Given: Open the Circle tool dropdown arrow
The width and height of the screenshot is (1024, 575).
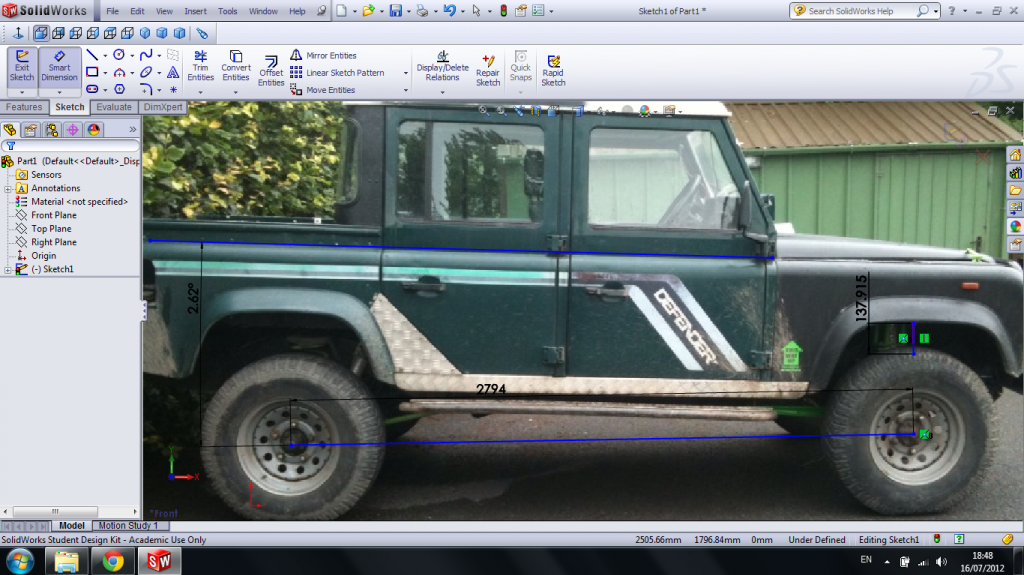Looking at the screenshot, I should pyautogui.click(x=132, y=56).
